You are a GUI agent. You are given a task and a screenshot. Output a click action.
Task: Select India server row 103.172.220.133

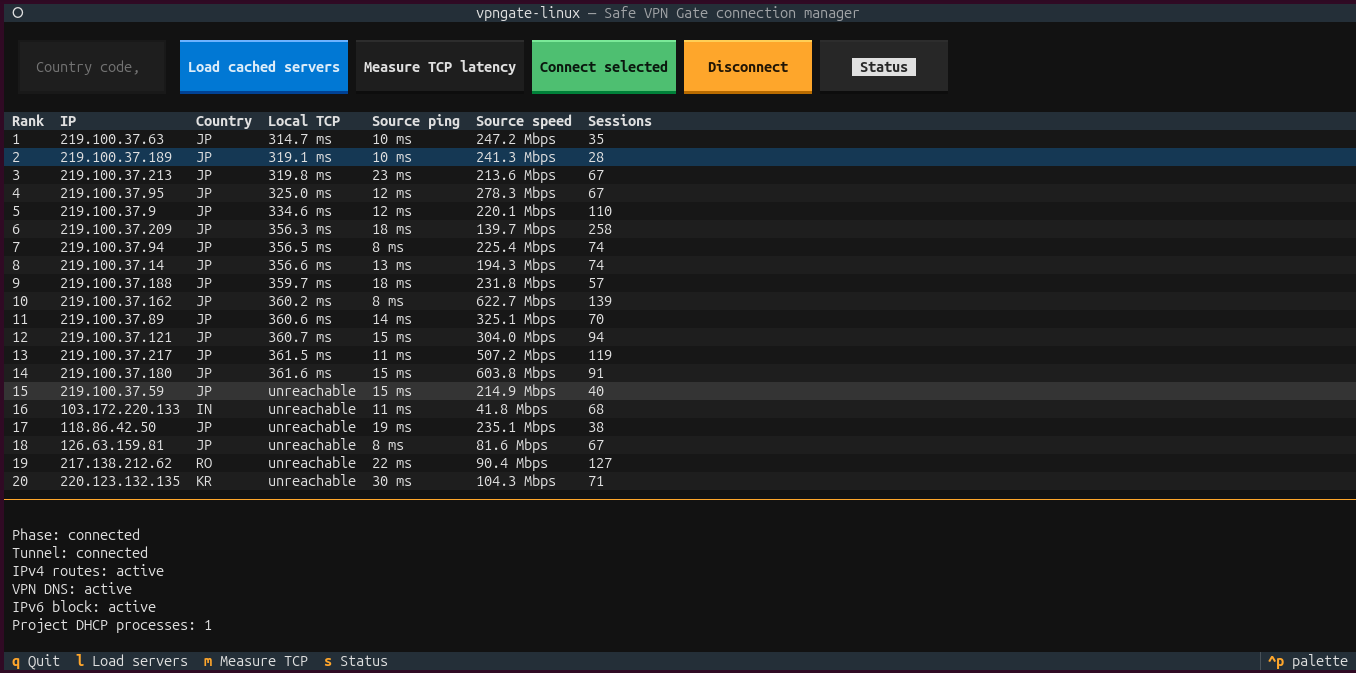pyautogui.click(x=678, y=409)
